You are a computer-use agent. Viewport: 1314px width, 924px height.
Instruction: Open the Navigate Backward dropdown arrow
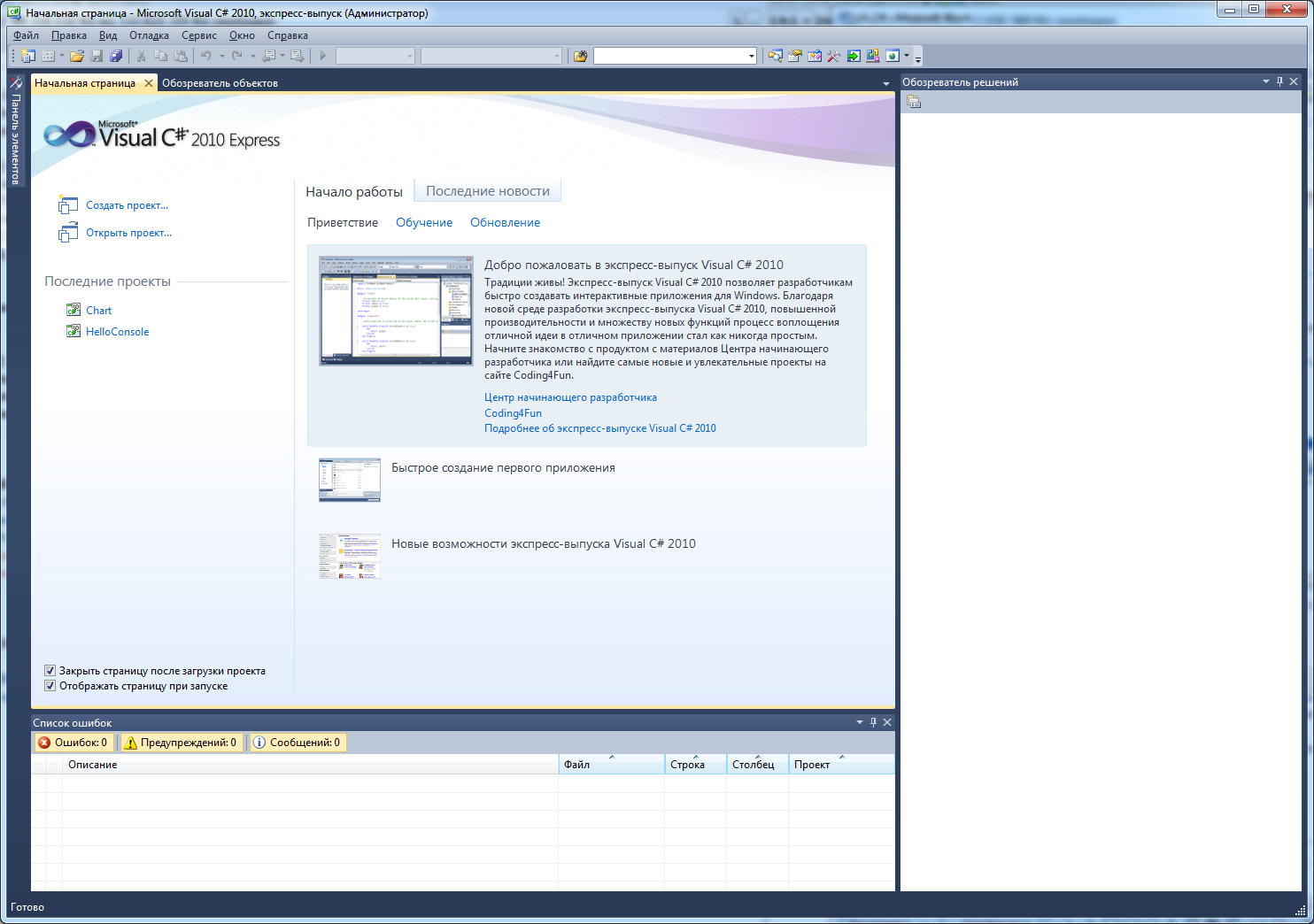(282, 56)
